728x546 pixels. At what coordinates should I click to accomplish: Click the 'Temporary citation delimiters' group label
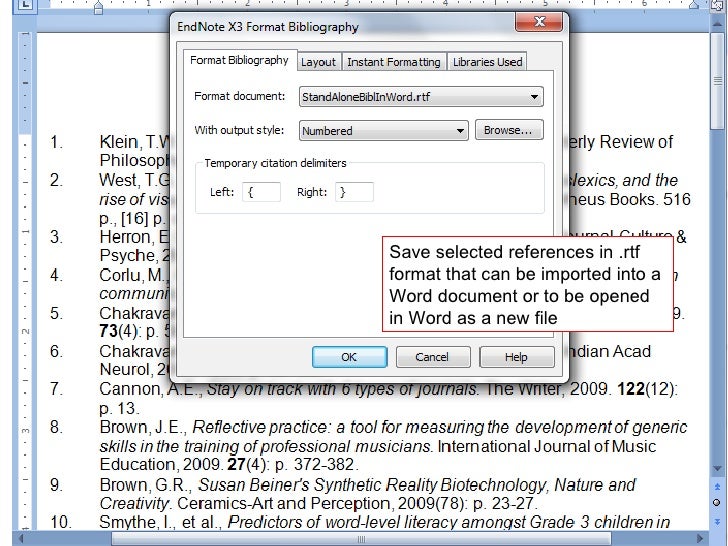click(x=275, y=163)
